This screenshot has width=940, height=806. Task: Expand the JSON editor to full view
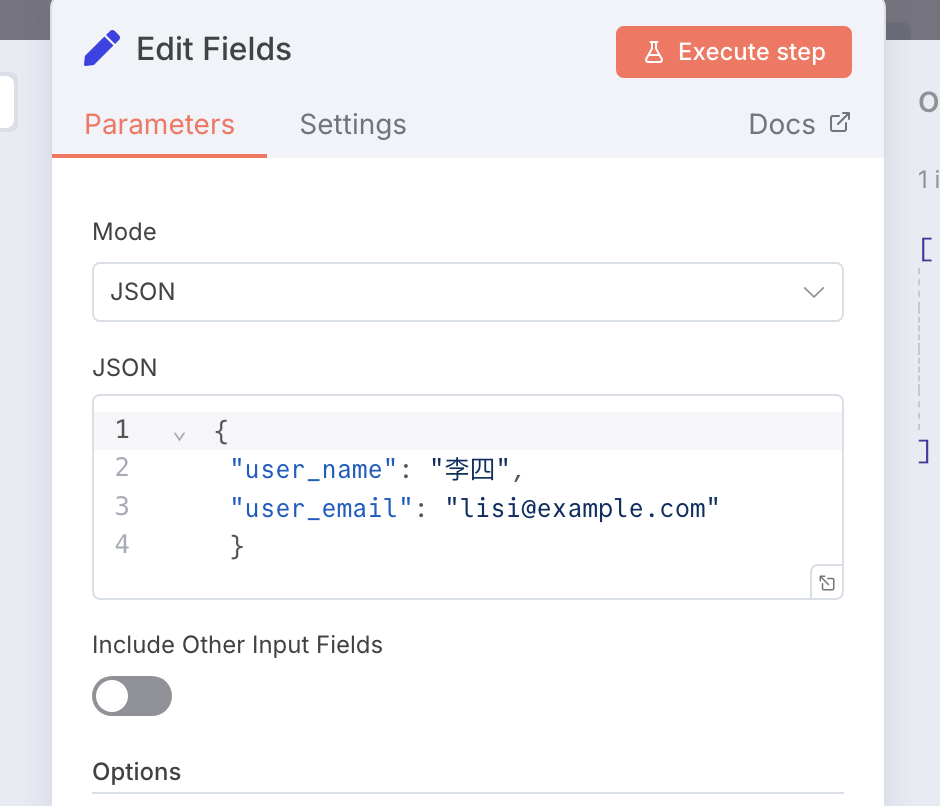[827, 583]
